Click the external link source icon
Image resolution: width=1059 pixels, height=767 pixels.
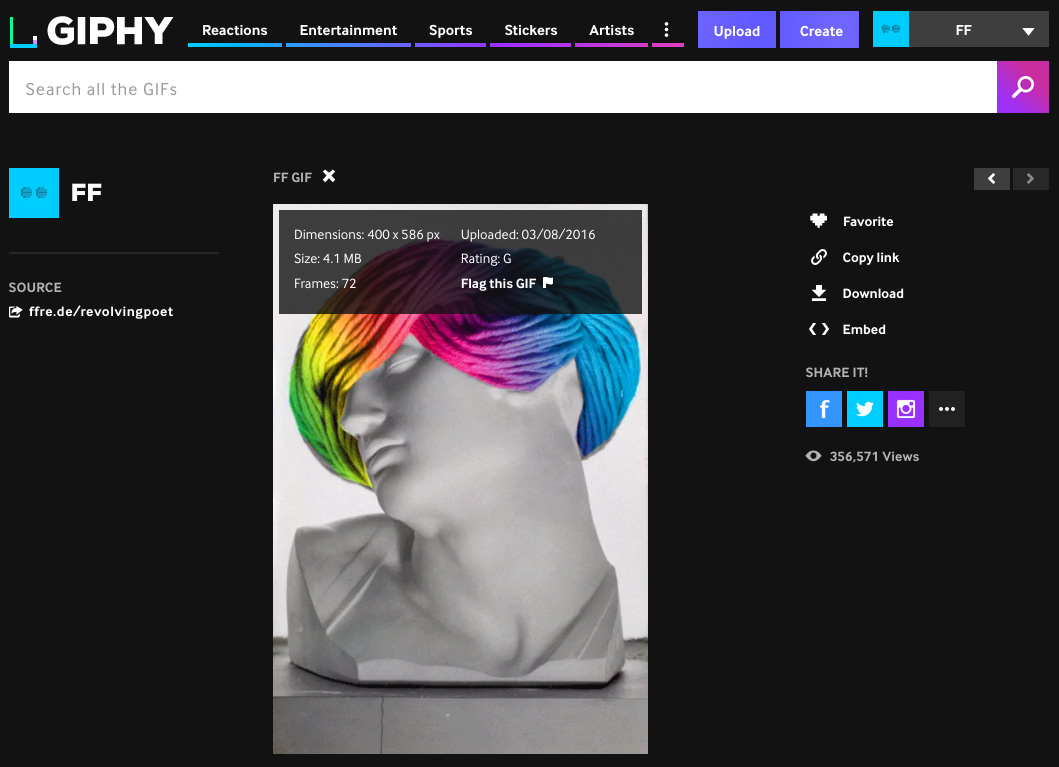(x=15, y=311)
